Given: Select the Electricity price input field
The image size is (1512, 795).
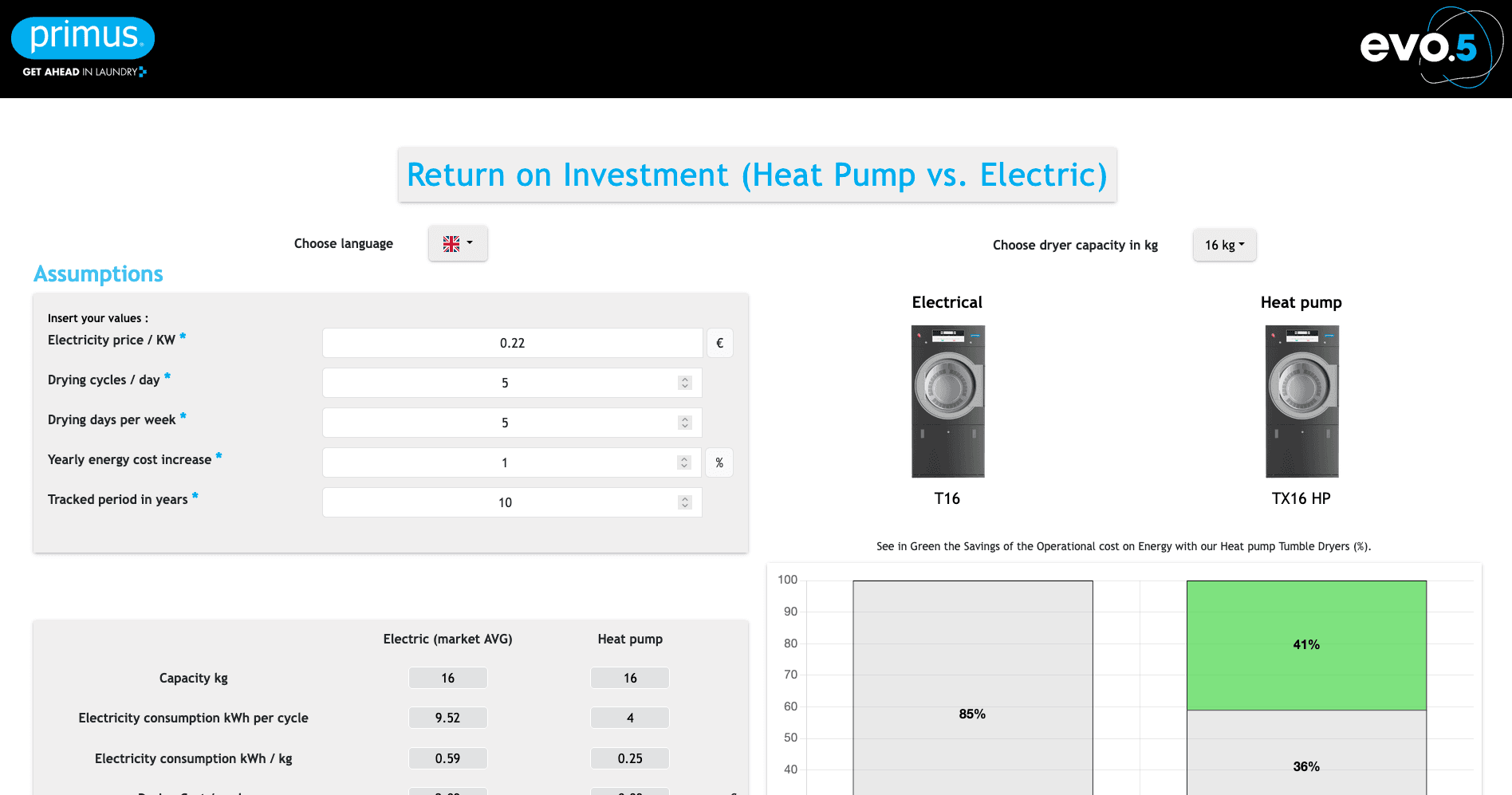Looking at the screenshot, I should pos(512,343).
